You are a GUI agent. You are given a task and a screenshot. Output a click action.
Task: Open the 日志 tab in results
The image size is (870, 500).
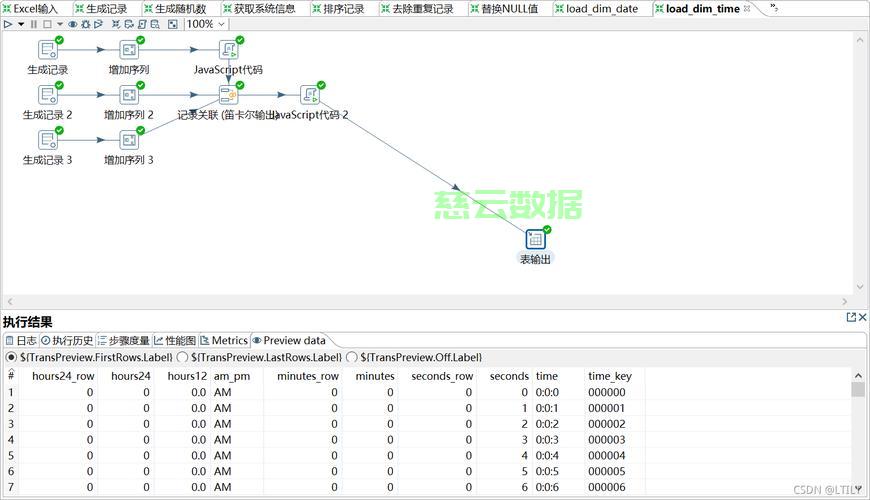point(21,340)
